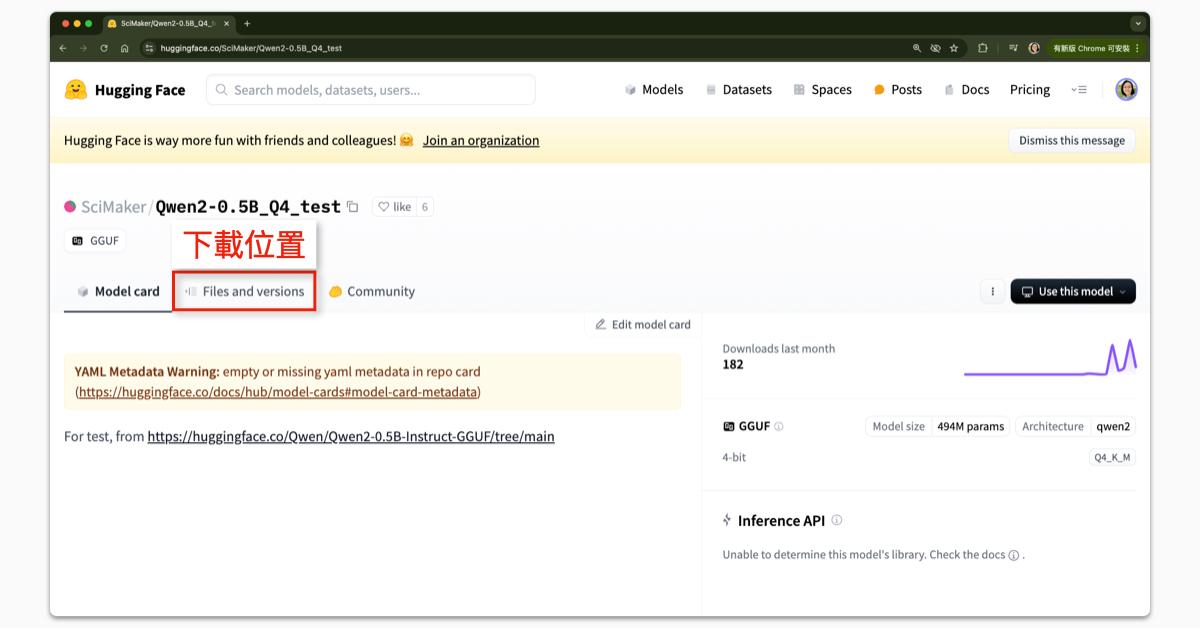Open the Model card tab
The width and height of the screenshot is (1200, 628).
[x=118, y=292]
